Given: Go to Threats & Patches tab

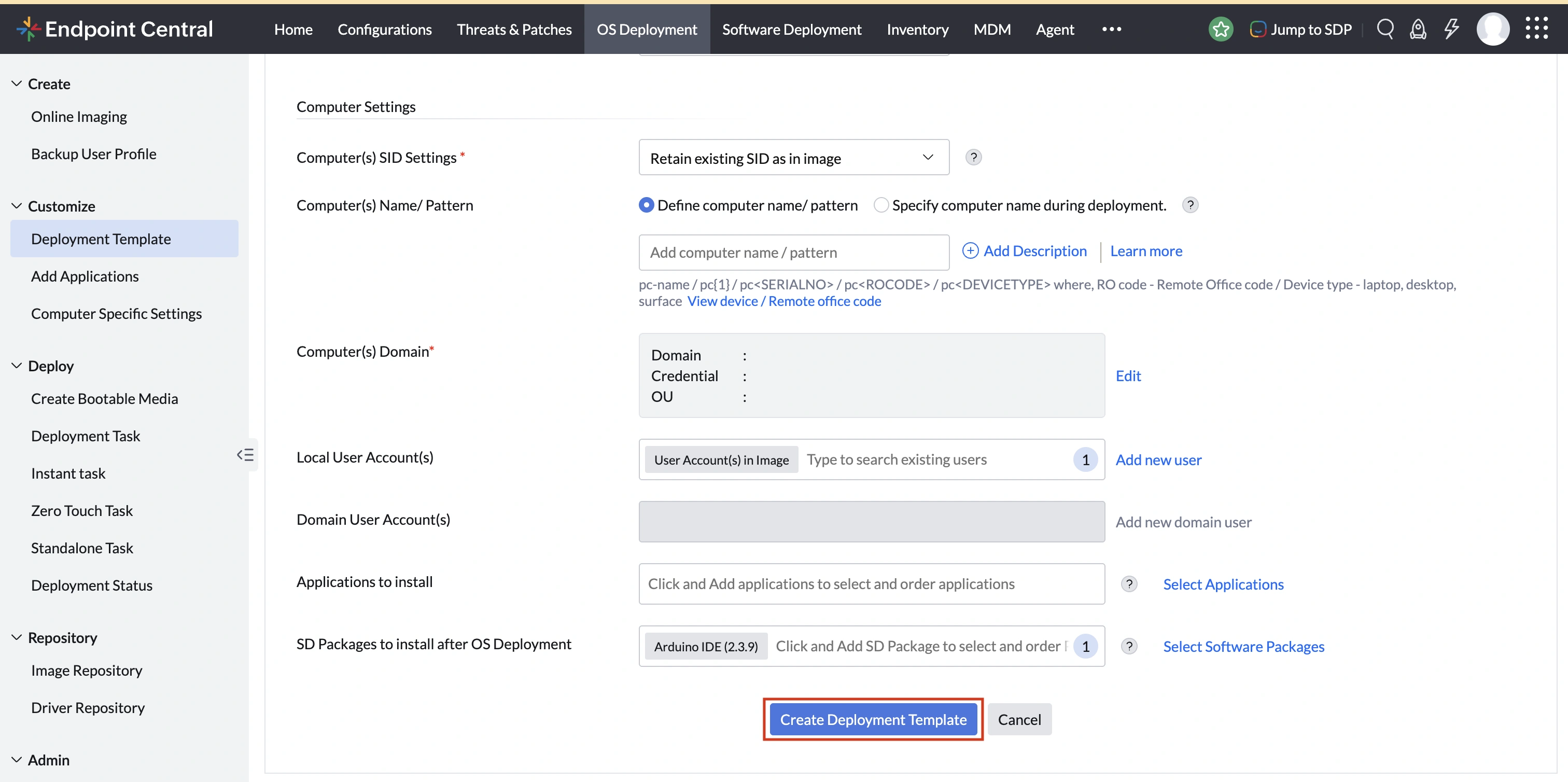Looking at the screenshot, I should (x=514, y=29).
